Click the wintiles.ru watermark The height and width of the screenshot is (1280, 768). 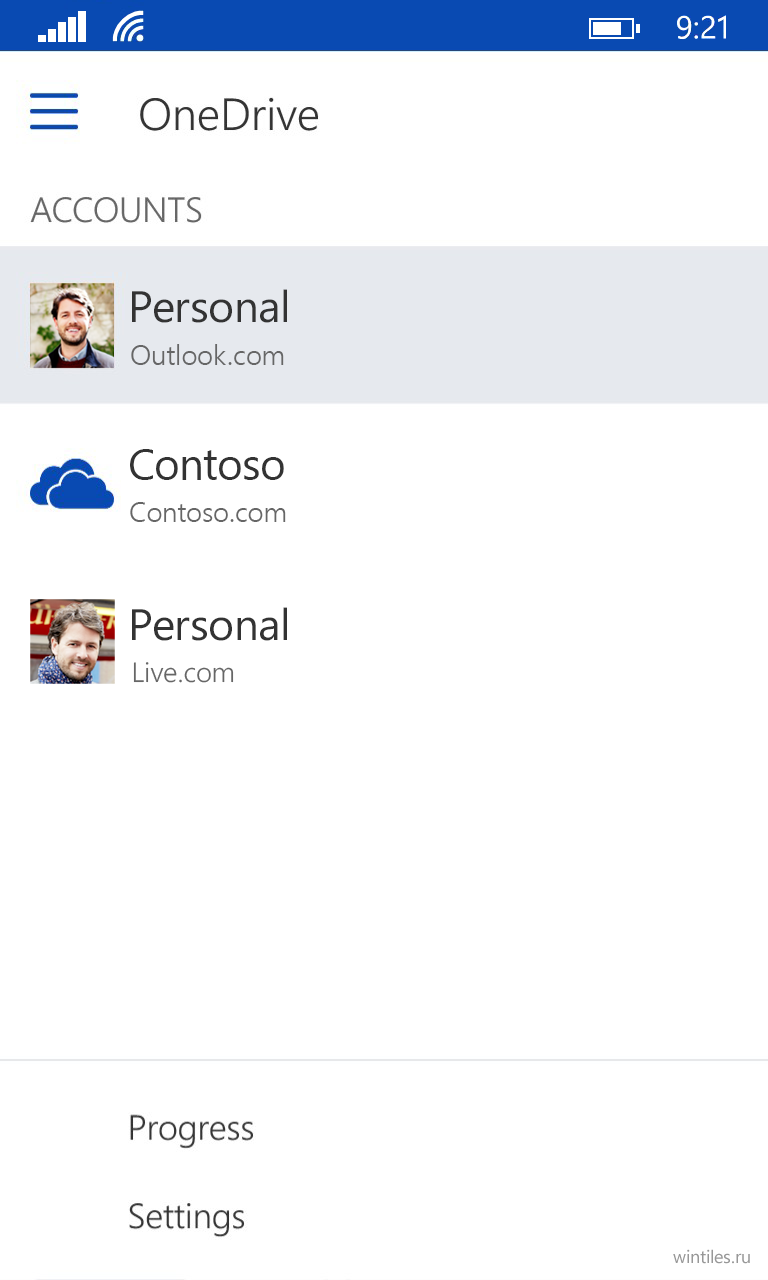pyautogui.click(x=712, y=1257)
